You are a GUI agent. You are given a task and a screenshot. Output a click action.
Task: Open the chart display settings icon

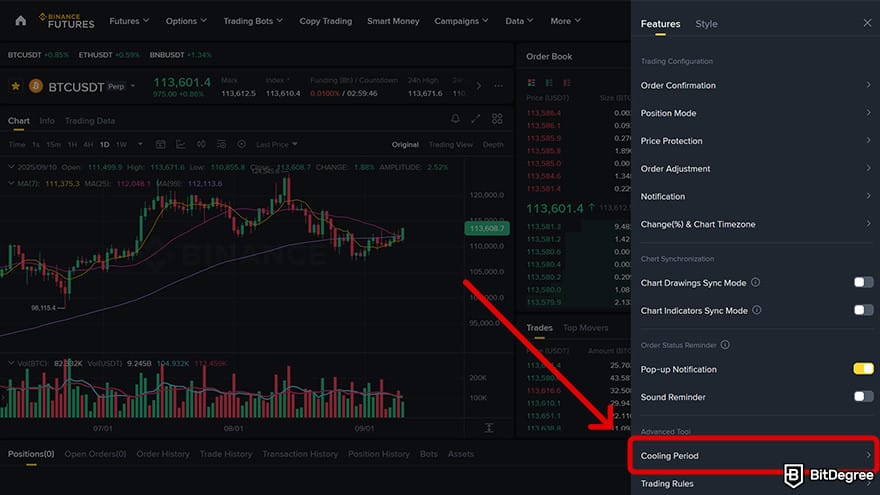[x=221, y=144]
